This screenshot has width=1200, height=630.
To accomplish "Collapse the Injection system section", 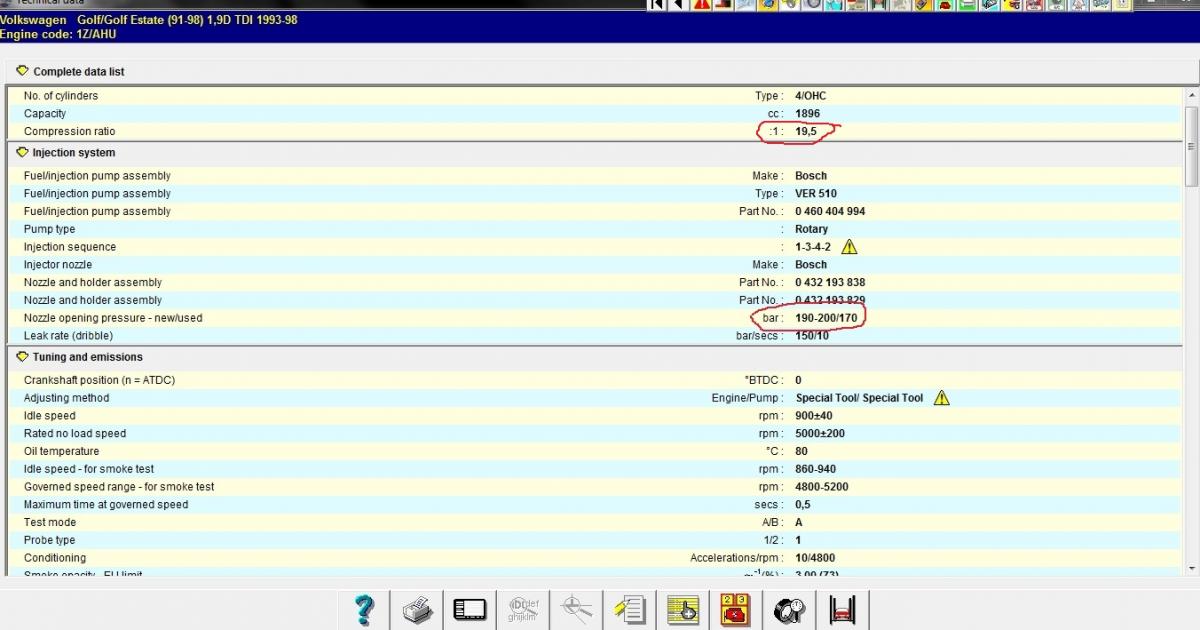I will (23, 153).
